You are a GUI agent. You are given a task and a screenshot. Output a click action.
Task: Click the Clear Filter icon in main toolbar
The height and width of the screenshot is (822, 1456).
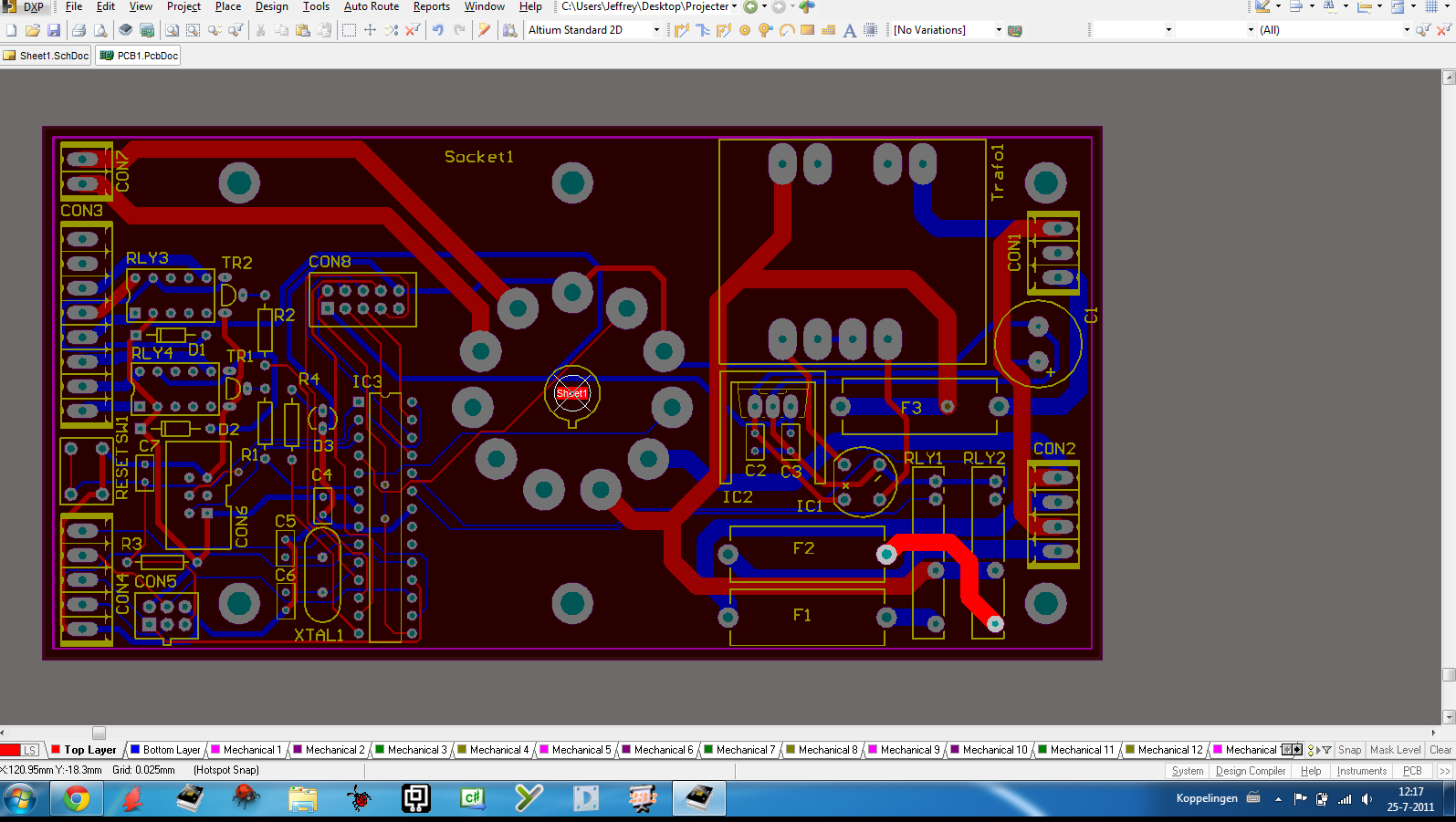(x=1443, y=30)
